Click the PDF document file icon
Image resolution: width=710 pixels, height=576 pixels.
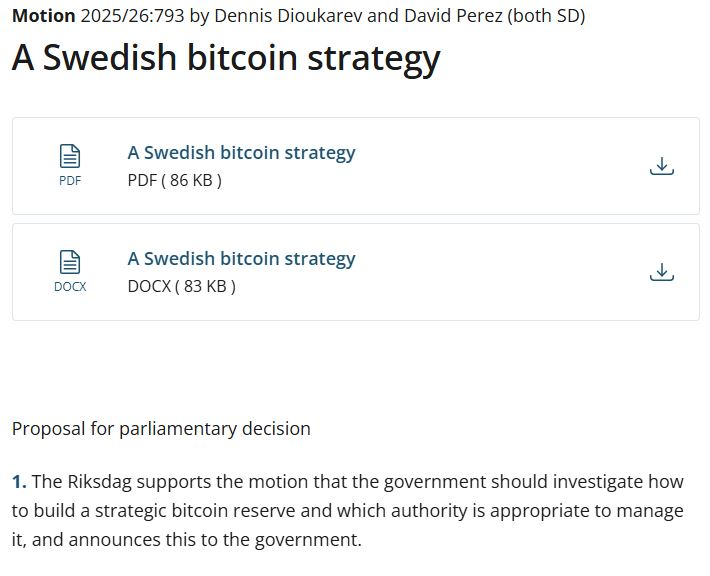70,156
